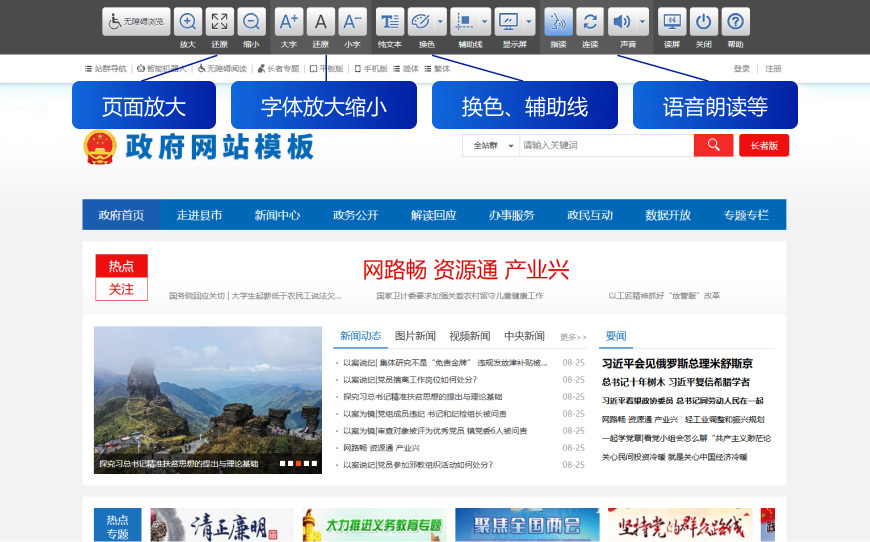This screenshot has height=542, width=870.
Task: Switch to plain text mode (纯文本) icon
Action: tap(389, 21)
